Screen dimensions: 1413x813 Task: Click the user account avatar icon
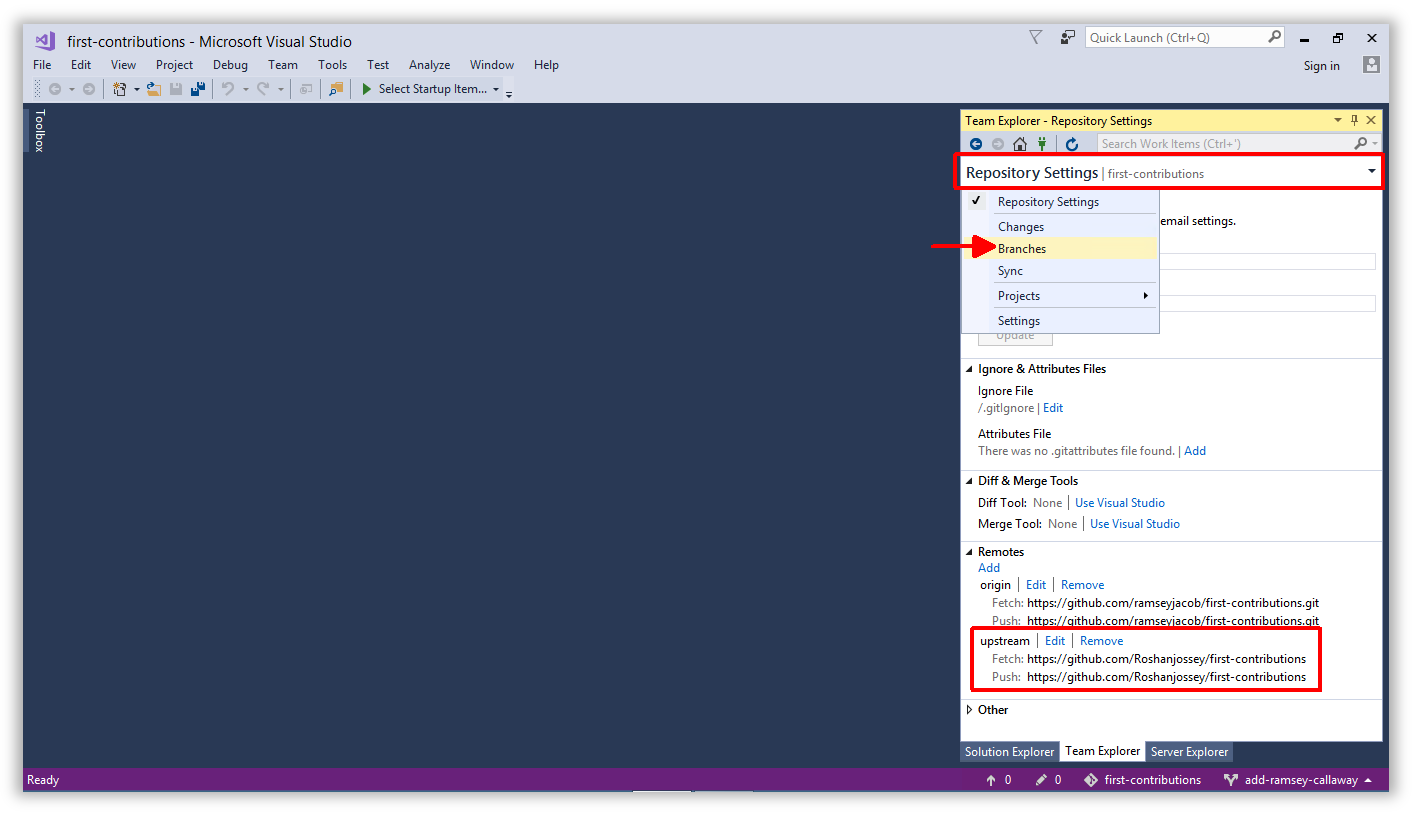pos(1371,65)
